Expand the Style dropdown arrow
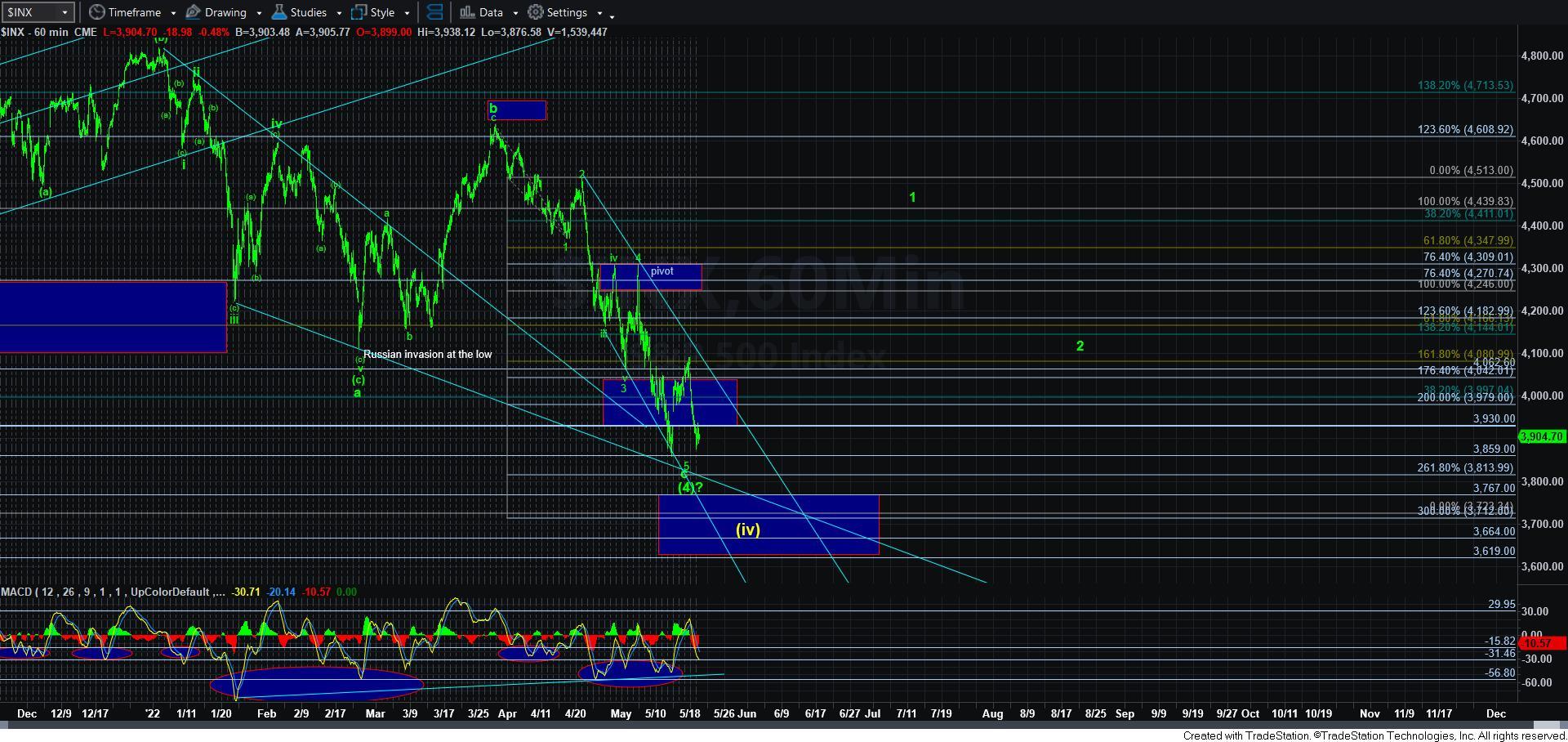Screen dimensions: 1568x742 pyautogui.click(x=407, y=13)
